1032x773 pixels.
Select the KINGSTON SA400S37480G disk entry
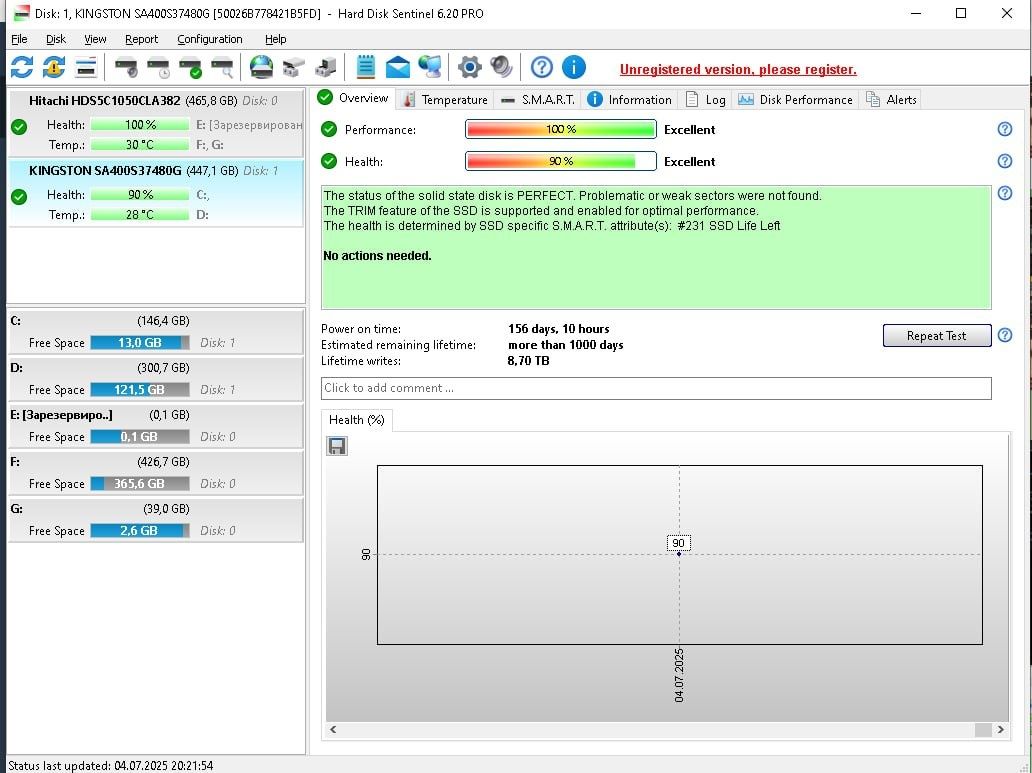click(156, 193)
